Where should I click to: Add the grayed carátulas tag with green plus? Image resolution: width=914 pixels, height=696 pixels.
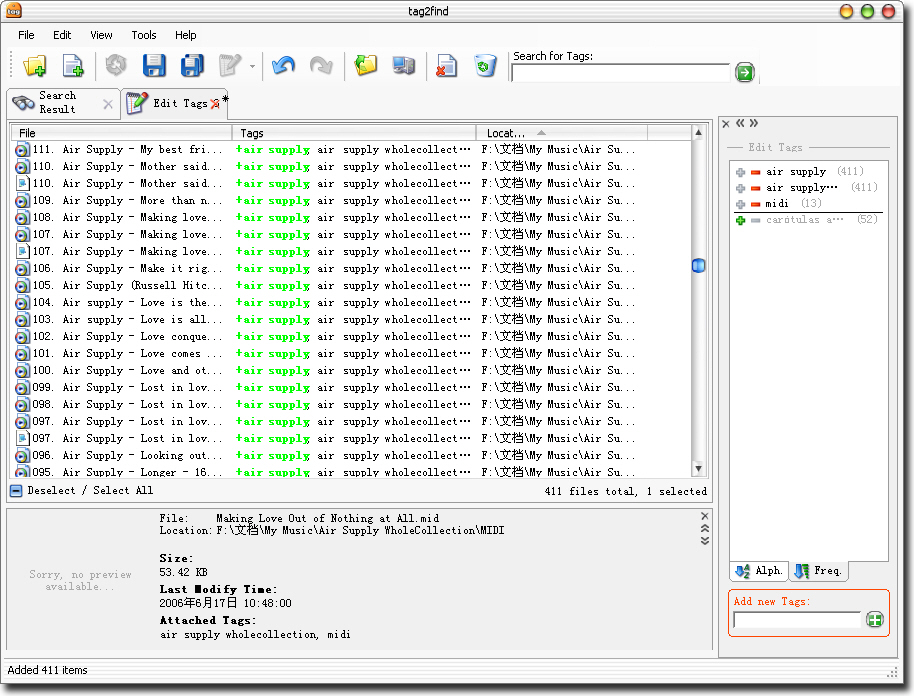tap(741, 220)
